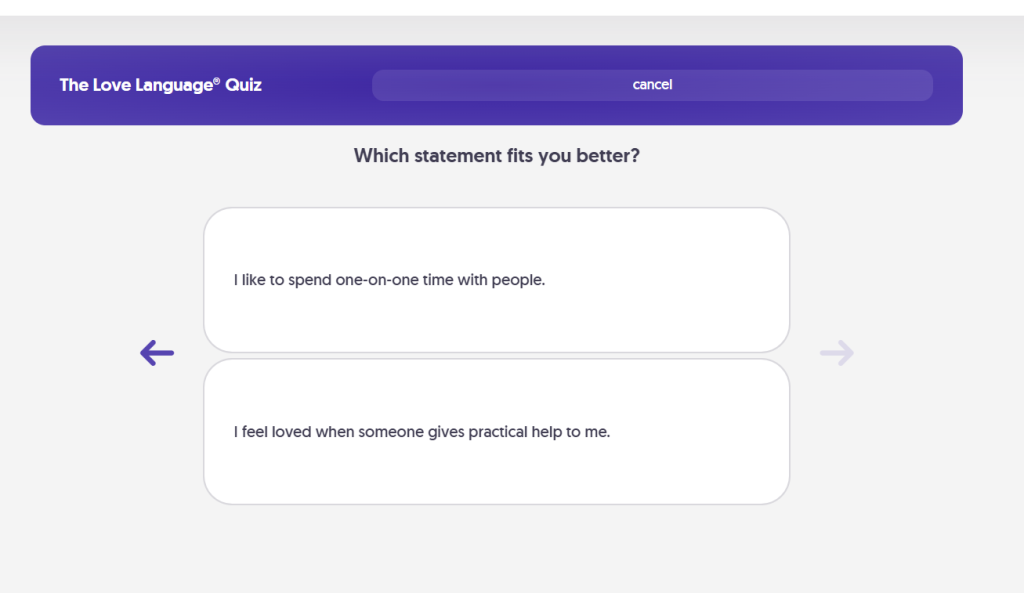
Task: Tap the left arrow beside the answer cards
Action: pyautogui.click(x=156, y=353)
